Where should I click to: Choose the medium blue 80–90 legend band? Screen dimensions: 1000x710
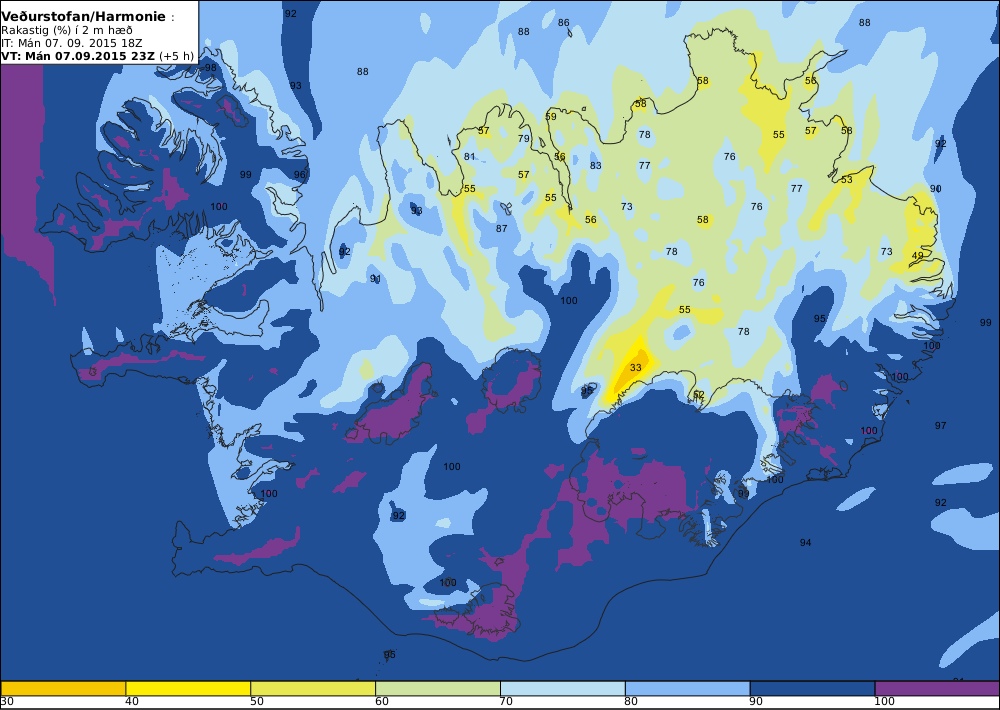(688, 688)
